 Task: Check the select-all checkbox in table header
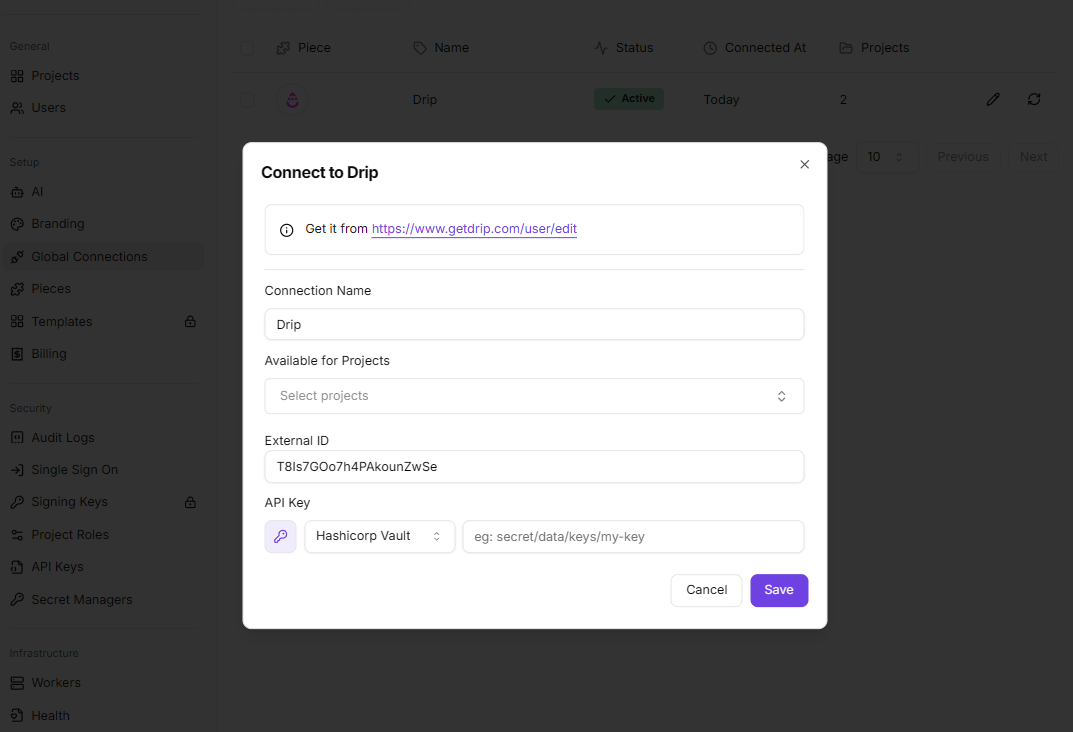[x=246, y=47]
